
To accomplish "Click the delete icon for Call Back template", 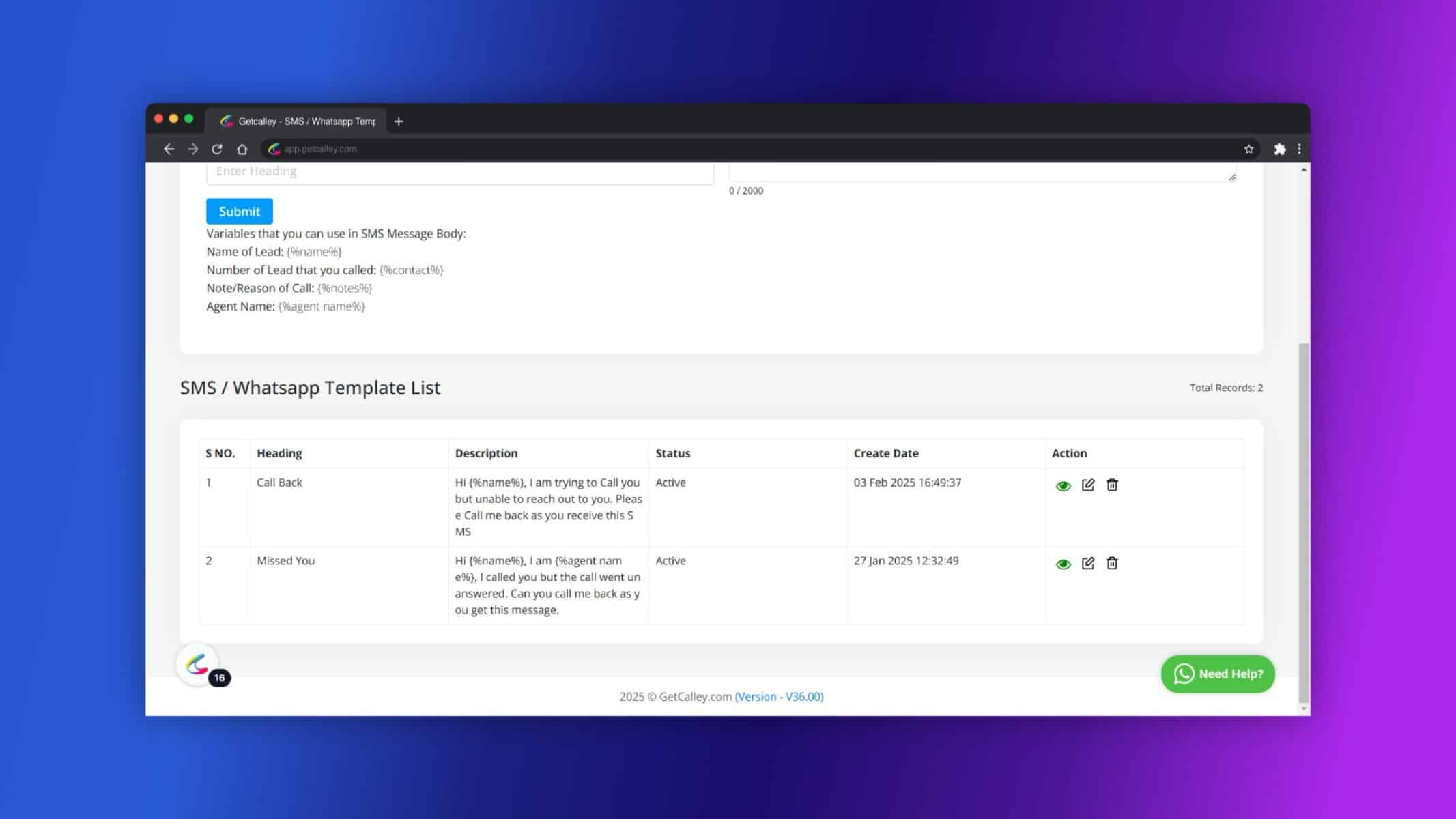I will 1112,485.
